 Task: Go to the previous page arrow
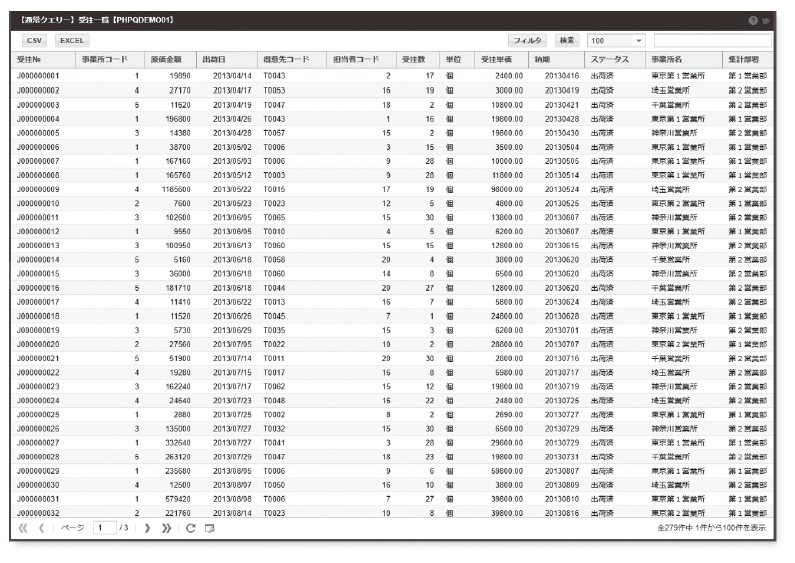42,529
